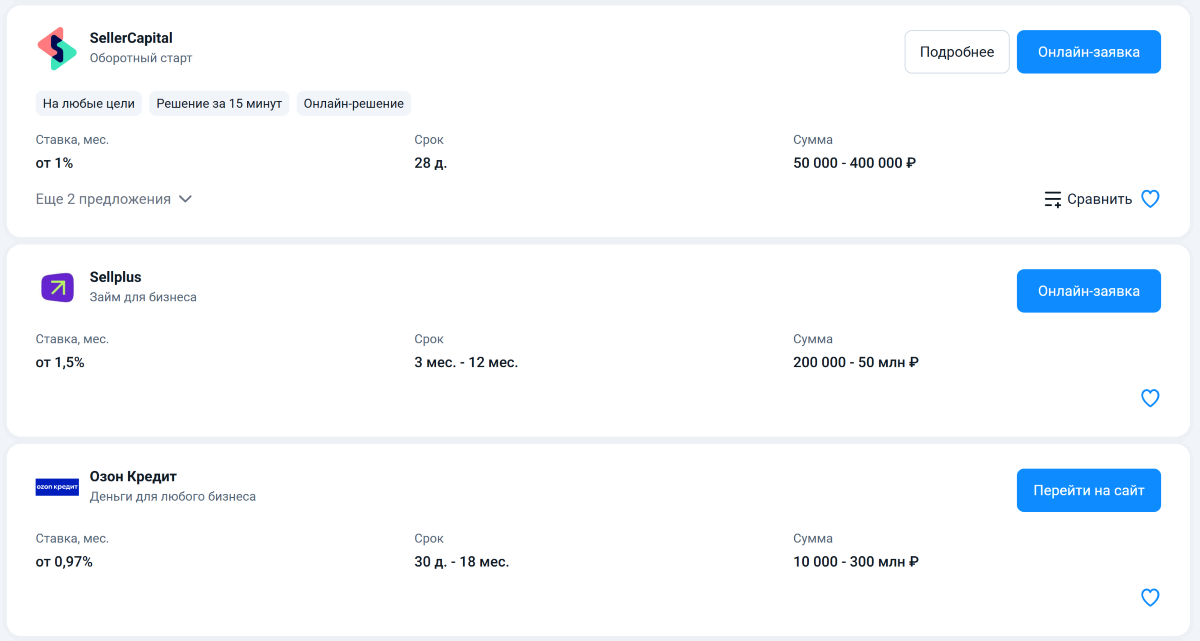
Task: Favorite the Sellplus loan offer
Action: [x=1150, y=398]
